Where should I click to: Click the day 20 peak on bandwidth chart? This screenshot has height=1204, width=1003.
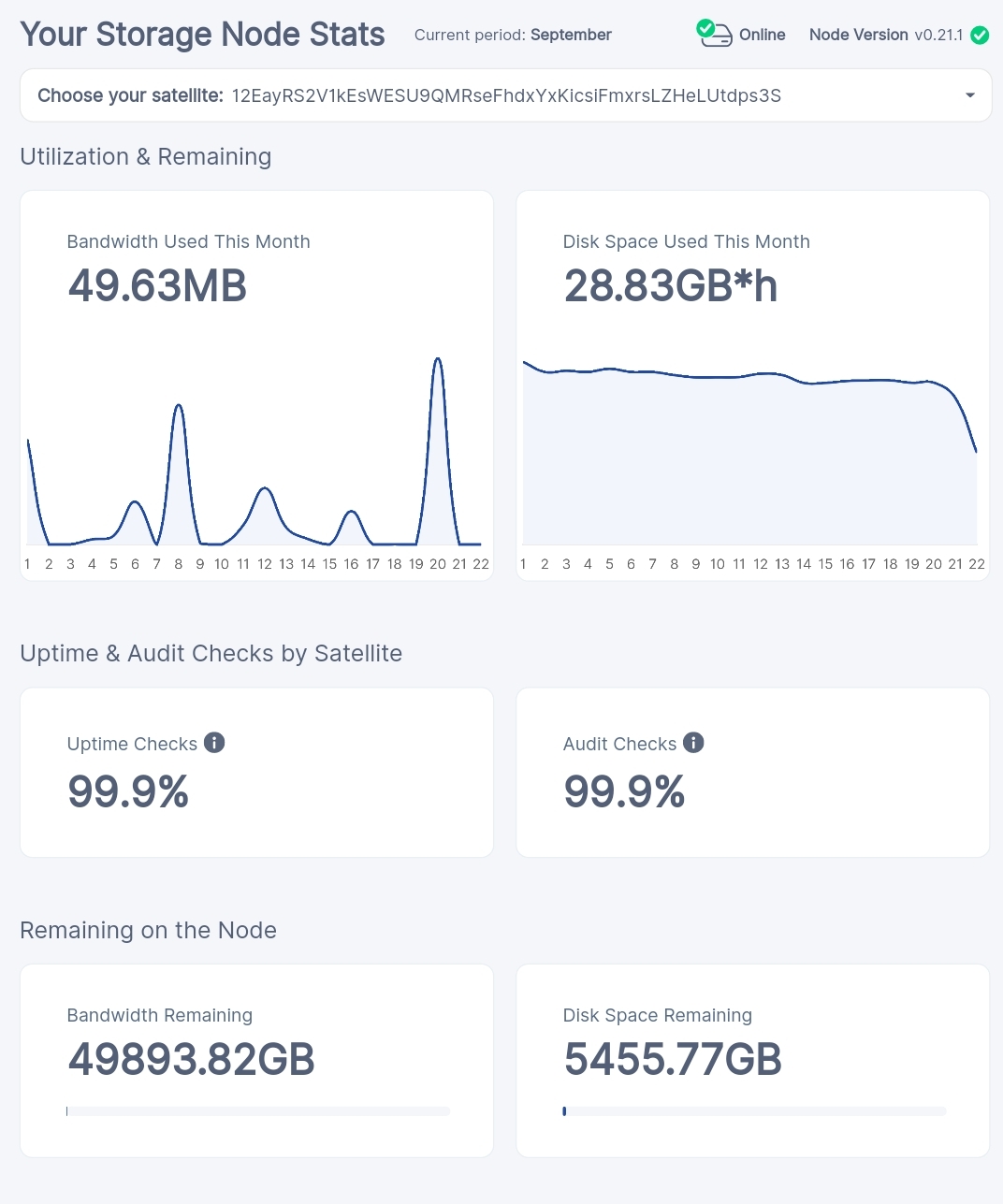tap(437, 360)
